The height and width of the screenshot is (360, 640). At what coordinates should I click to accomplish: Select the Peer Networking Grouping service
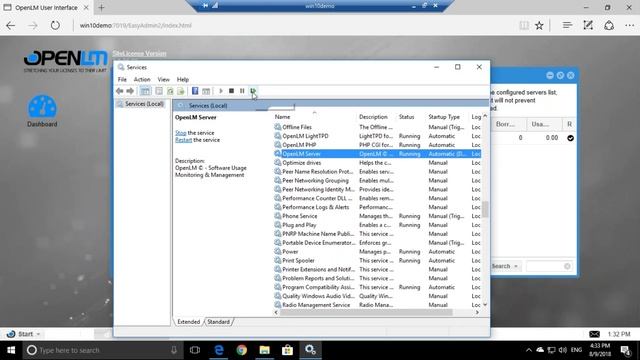pos(377,180)
